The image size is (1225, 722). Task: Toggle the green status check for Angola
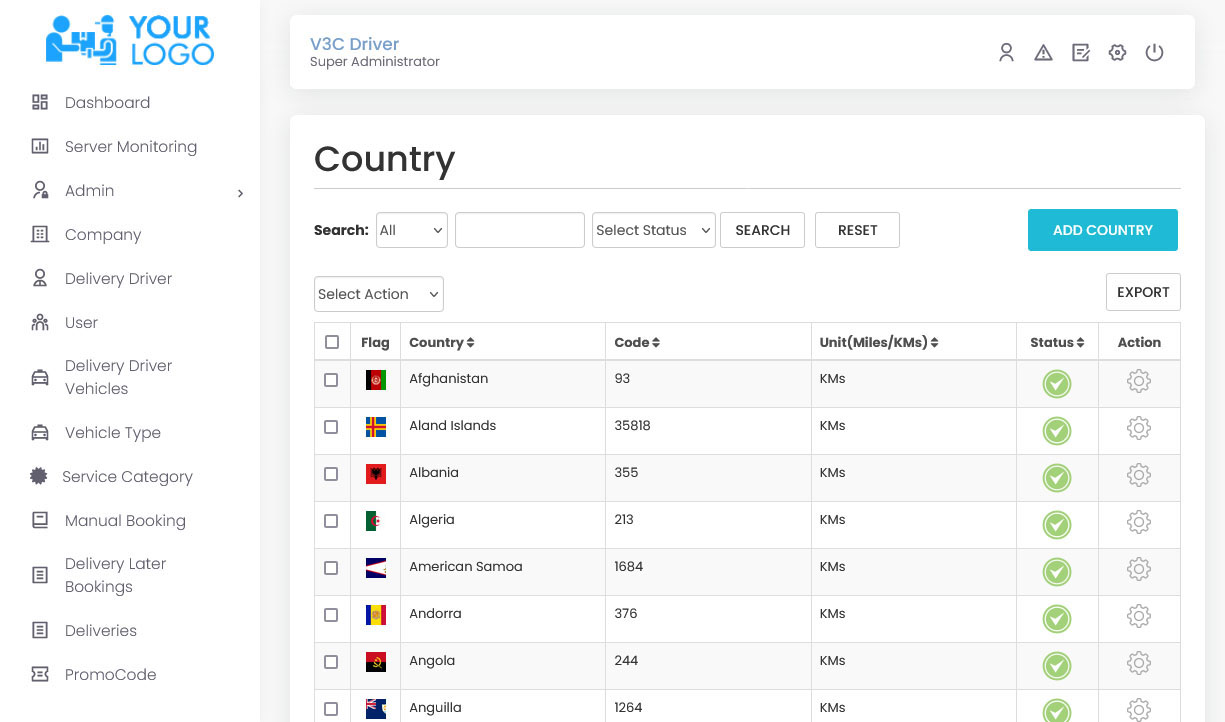click(x=1057, y=665)
